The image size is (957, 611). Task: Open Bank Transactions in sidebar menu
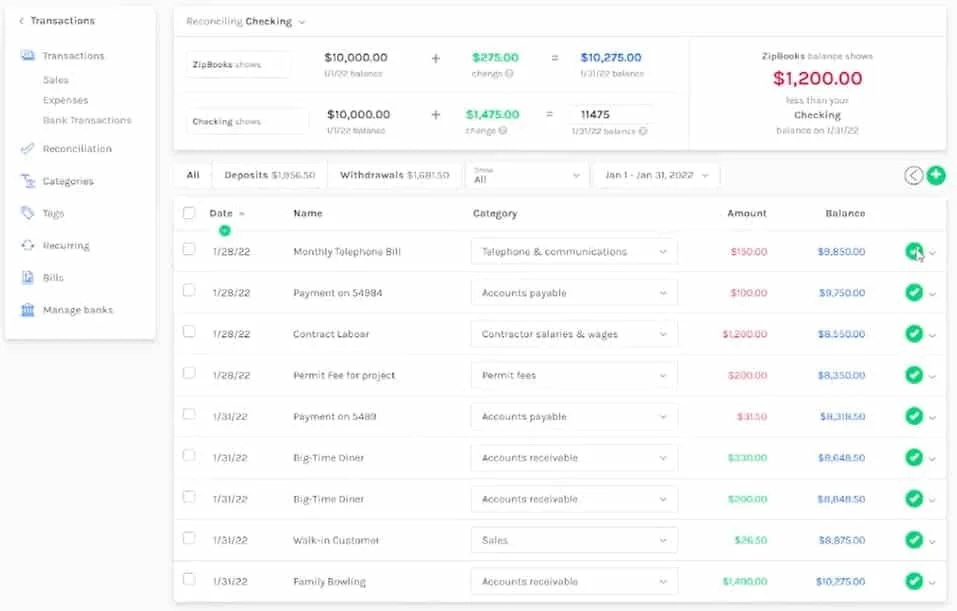click(x=87, y=120)
